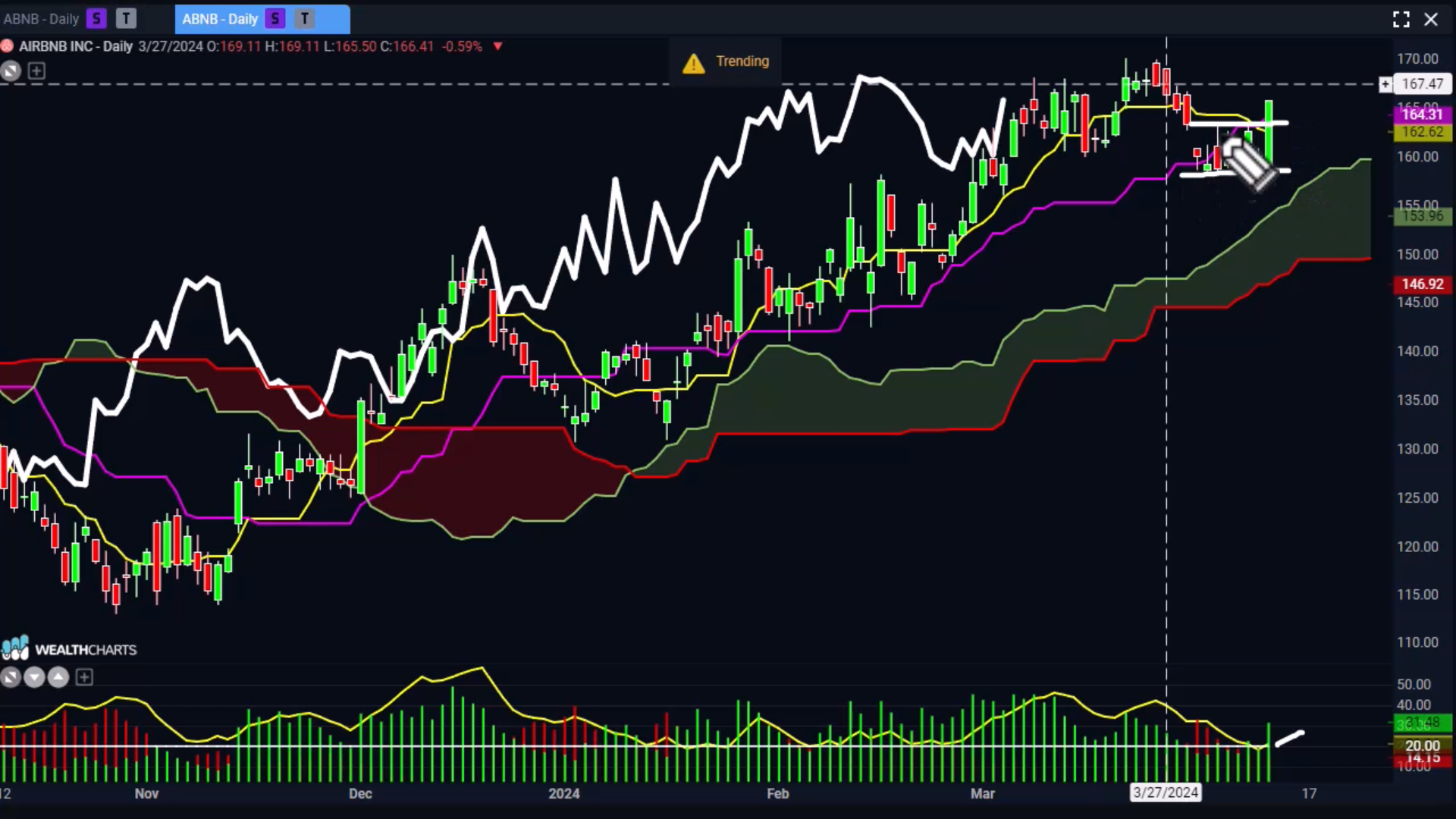Screen dimensions: 1456x819
Task: Add an indicator with the lower pane plus icon
Action: coord(84,677)
